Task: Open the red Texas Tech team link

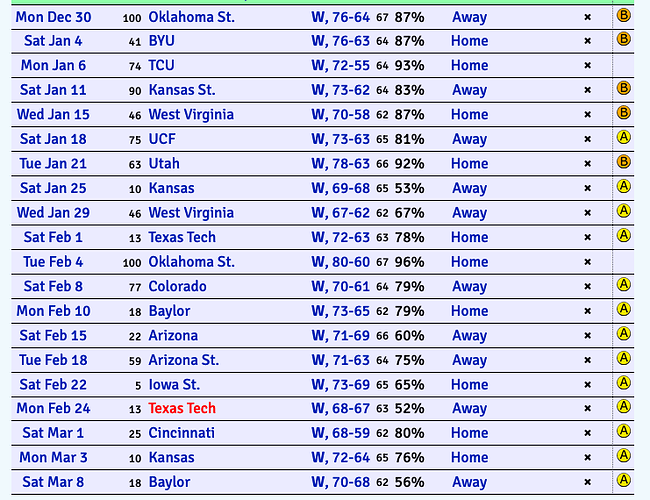Action: [182, 408]
